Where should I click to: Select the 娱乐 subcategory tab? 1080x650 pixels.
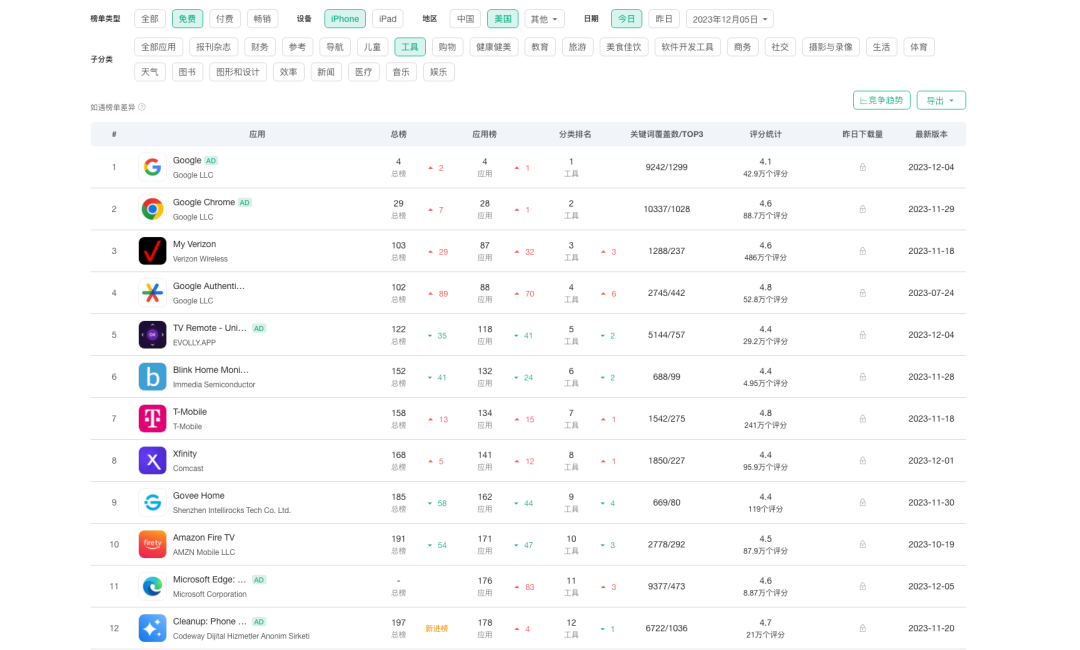pos(439,72)
